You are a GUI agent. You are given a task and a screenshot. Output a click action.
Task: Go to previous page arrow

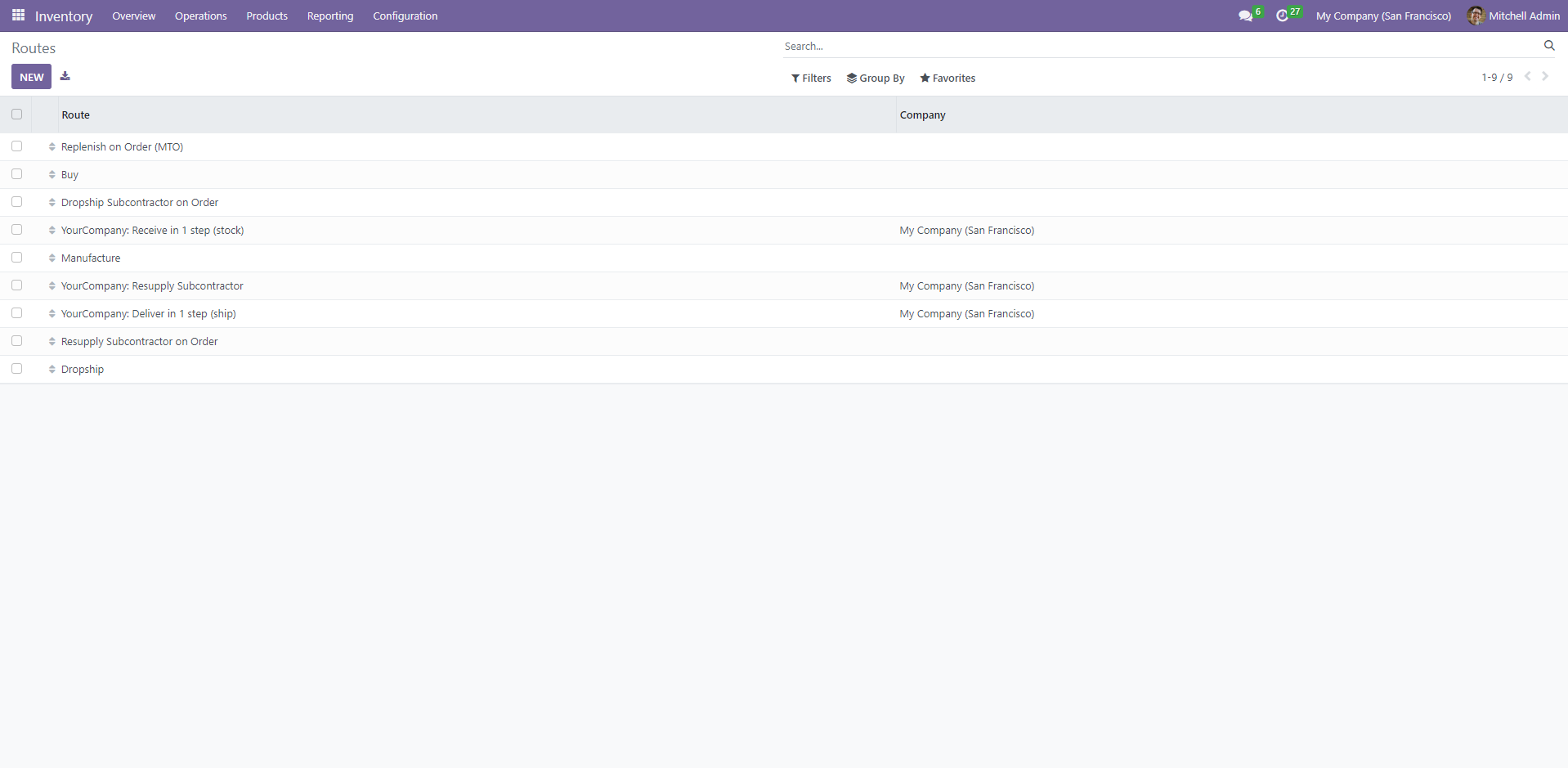1527,76
